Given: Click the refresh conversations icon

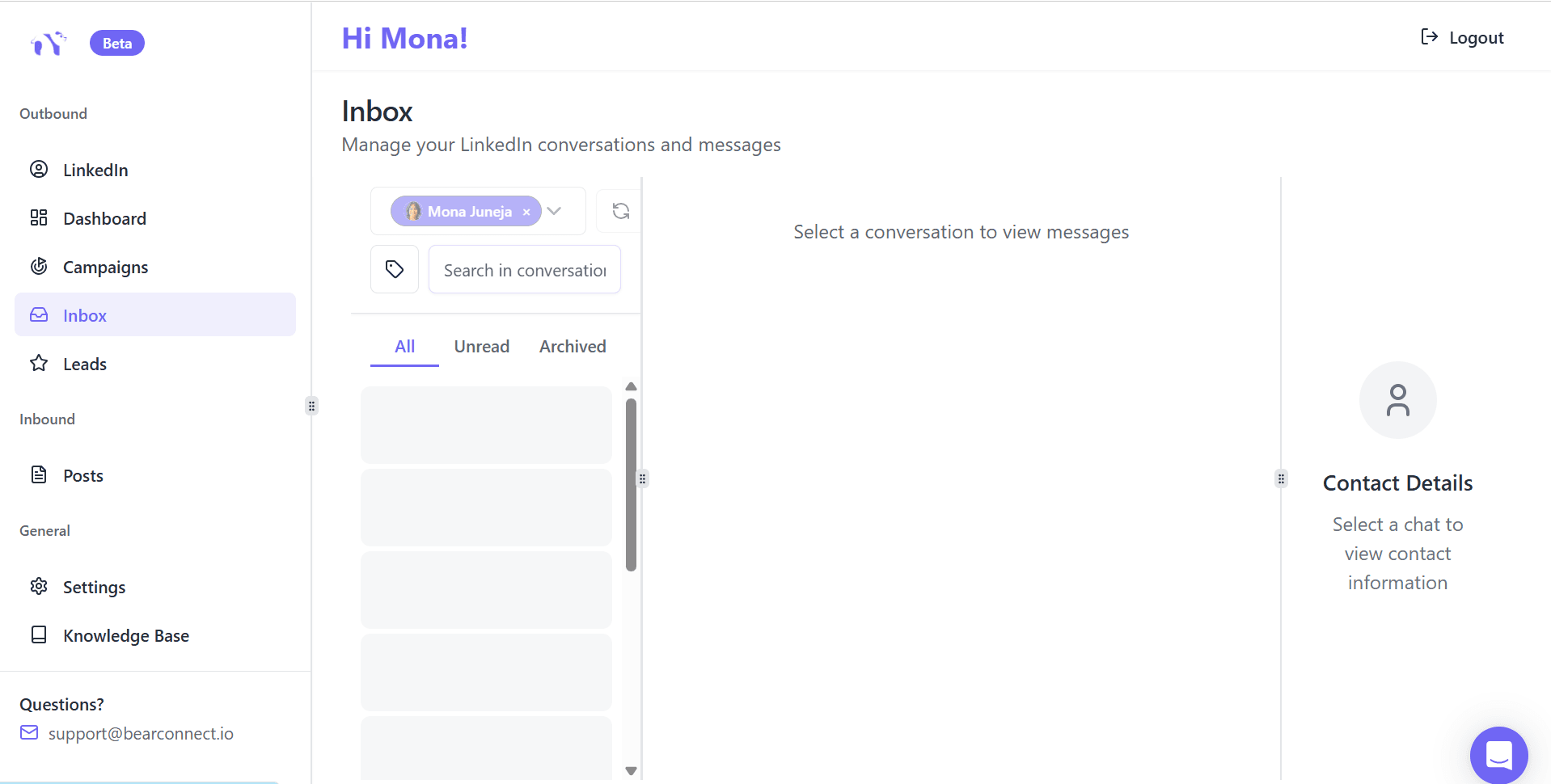Looking at the screenshot, I should point(620,210).
